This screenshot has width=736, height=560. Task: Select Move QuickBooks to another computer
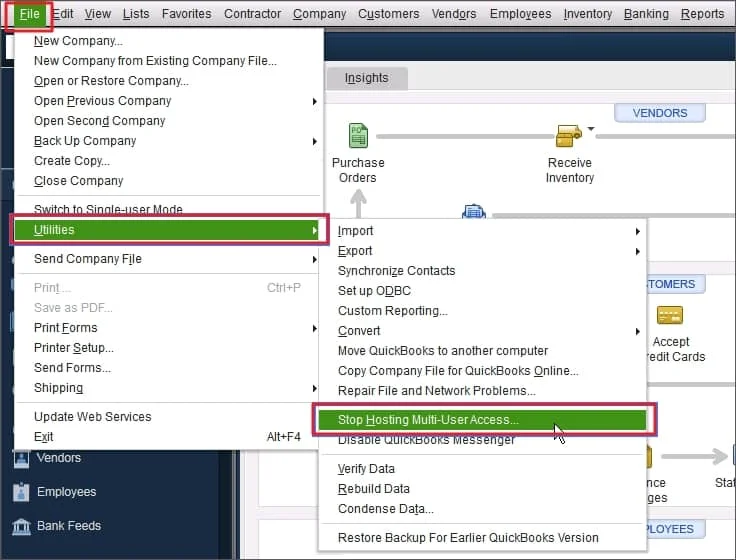coord(483,351)
